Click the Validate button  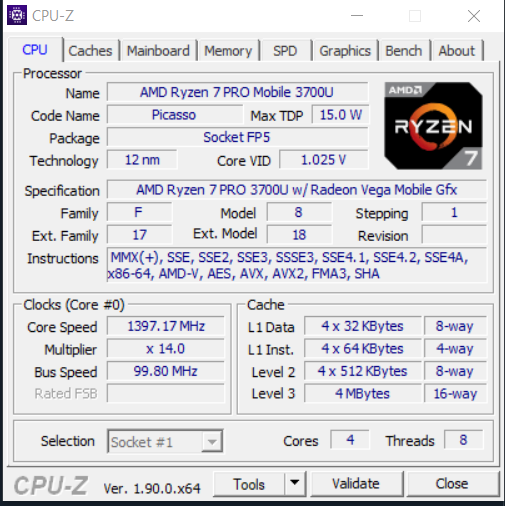click(356, 484)
